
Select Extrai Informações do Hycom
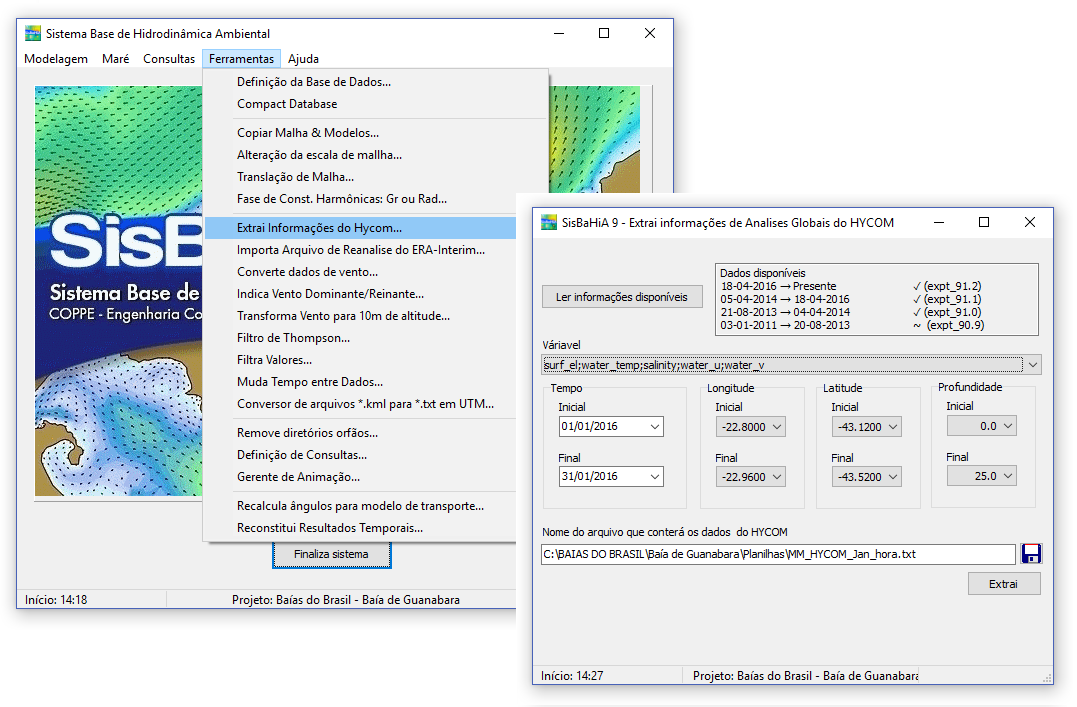(x=360, y=227)
